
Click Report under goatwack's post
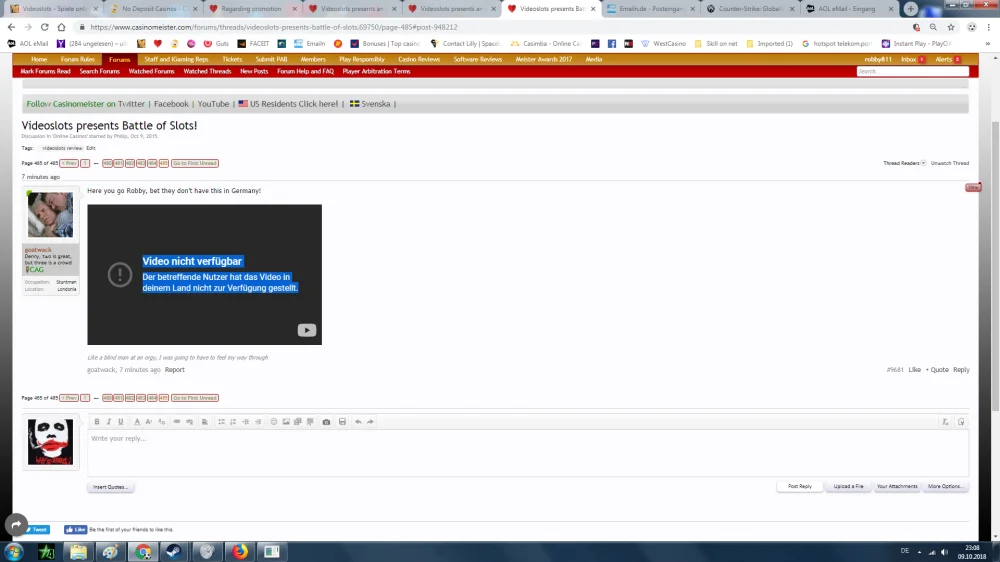(175, 369)
